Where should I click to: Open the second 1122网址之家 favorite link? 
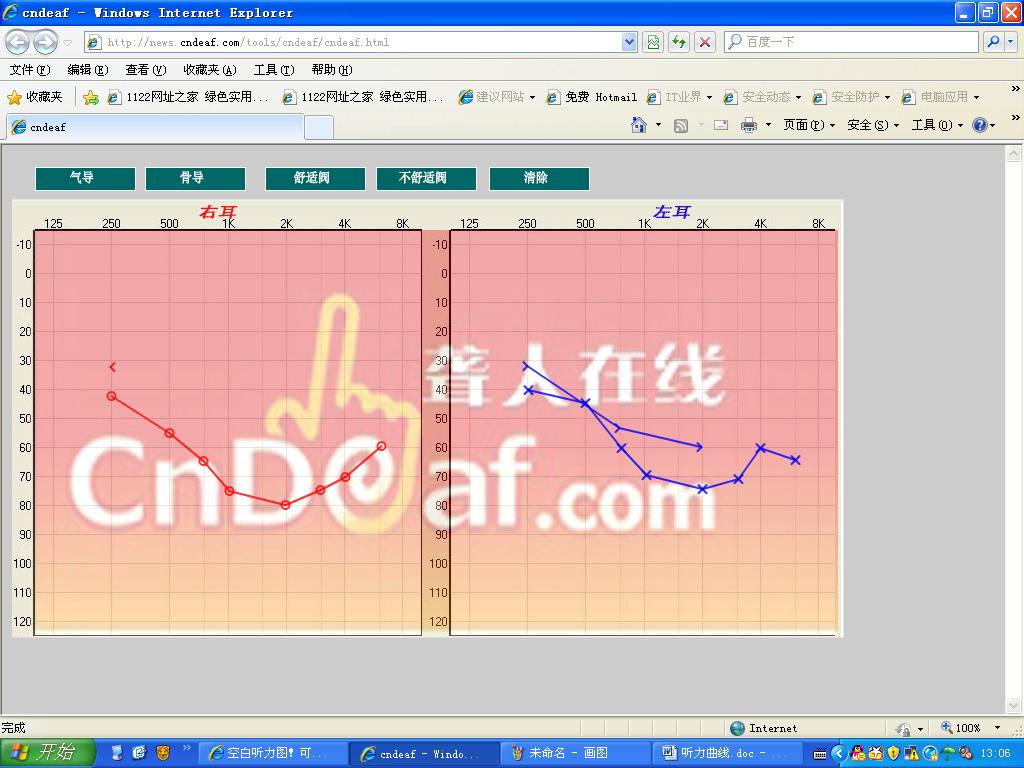click(x=363, y=97)
